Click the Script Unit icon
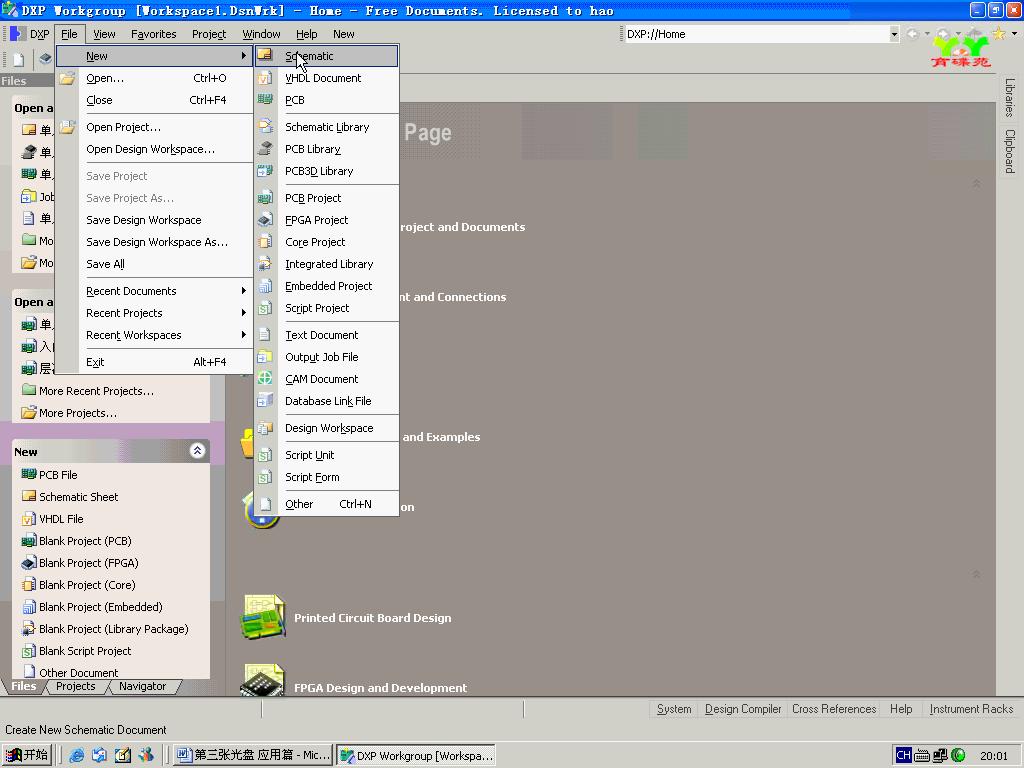1024x768 pixels. pyautogui.click(x=265, y=455)
